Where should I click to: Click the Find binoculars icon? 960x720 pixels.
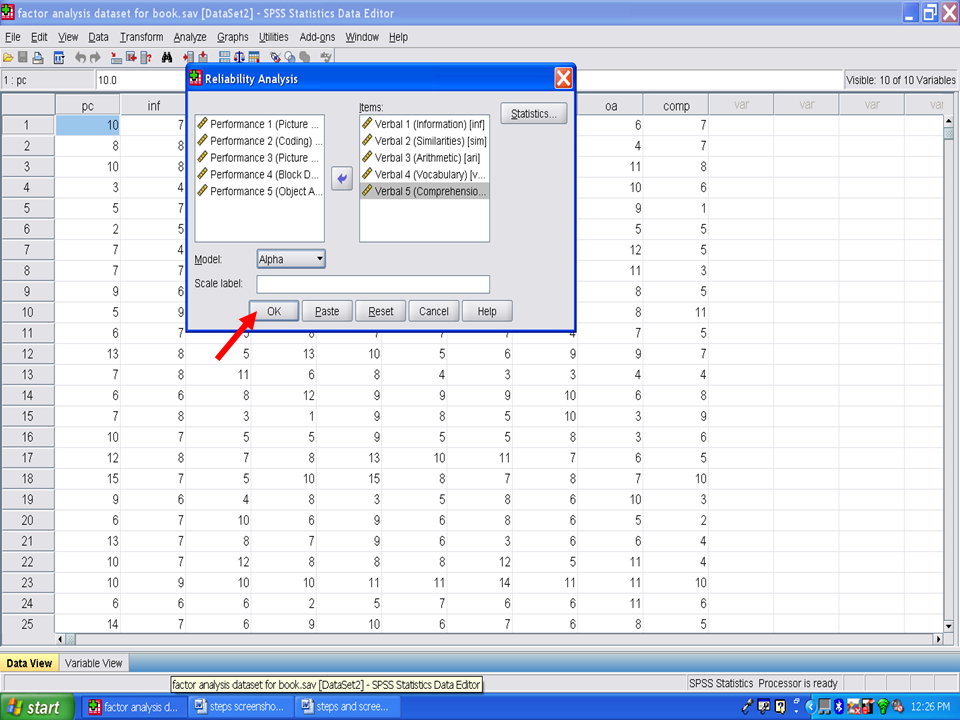tap(167, 58)
